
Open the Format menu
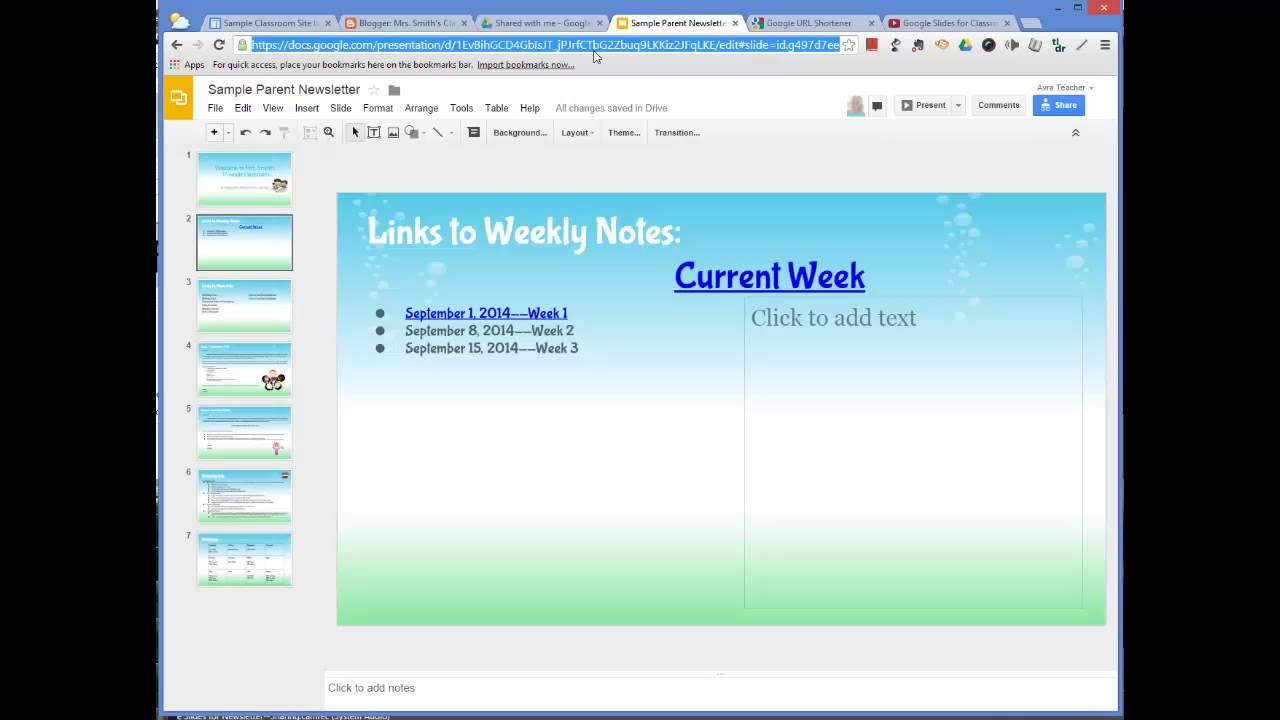(378, 108)
